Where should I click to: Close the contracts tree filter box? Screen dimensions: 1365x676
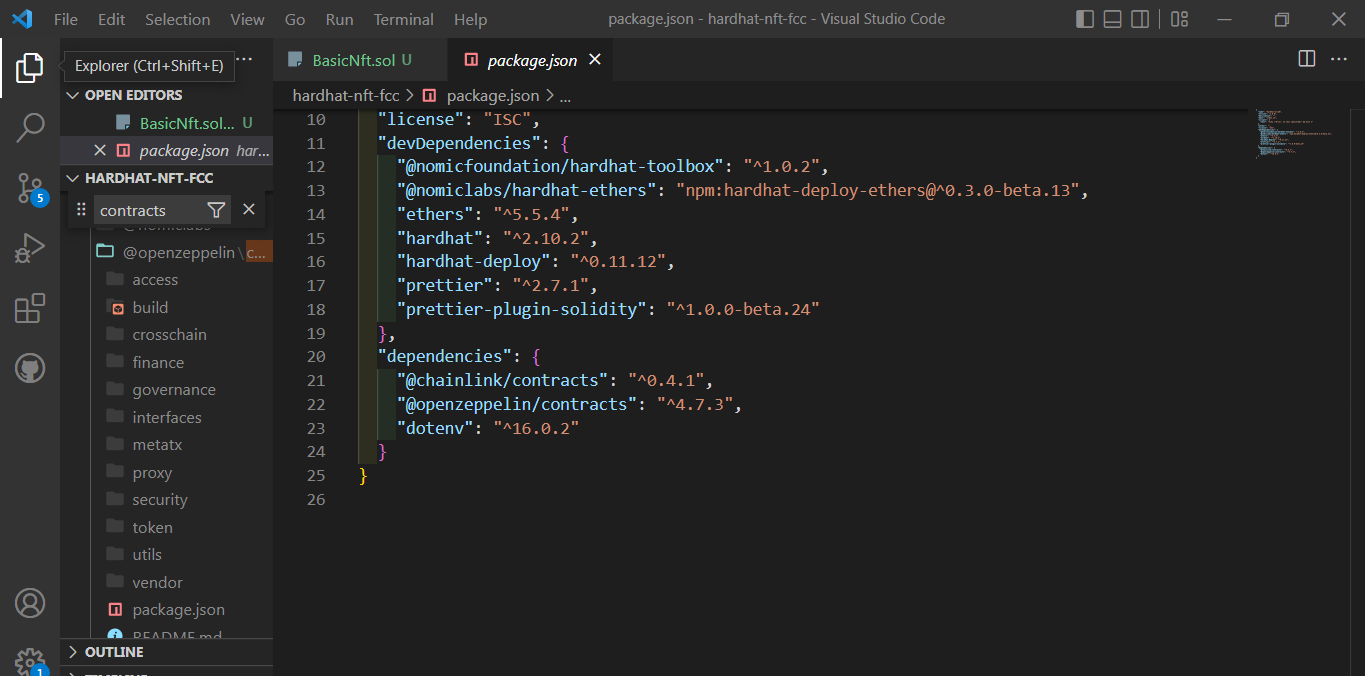pyautogui.click(x=249, y=209)
